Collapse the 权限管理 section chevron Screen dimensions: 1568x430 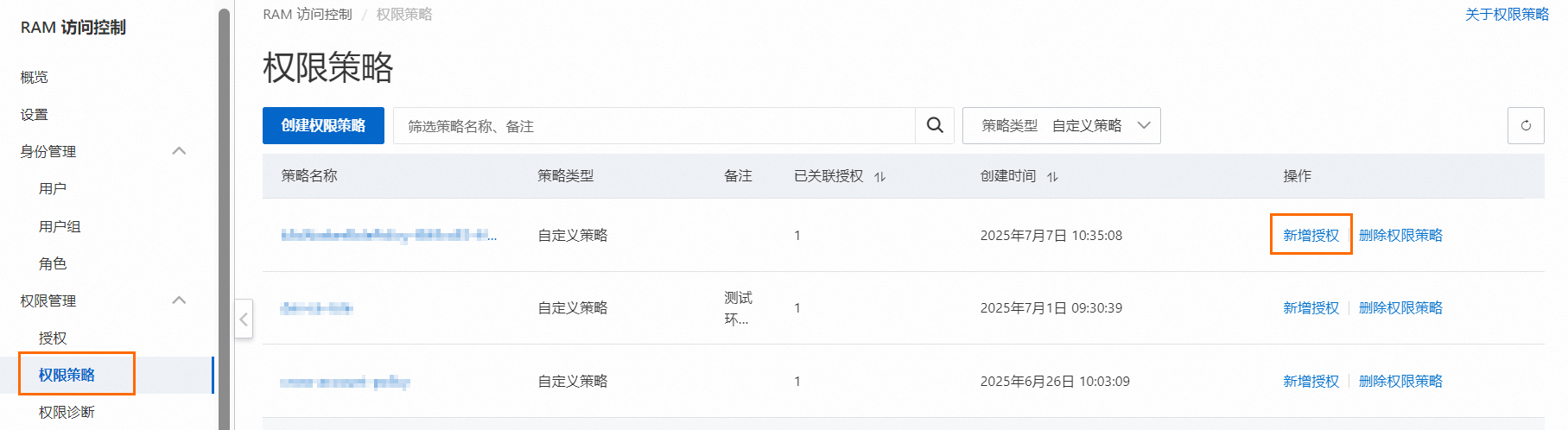(x=179, y=300)
